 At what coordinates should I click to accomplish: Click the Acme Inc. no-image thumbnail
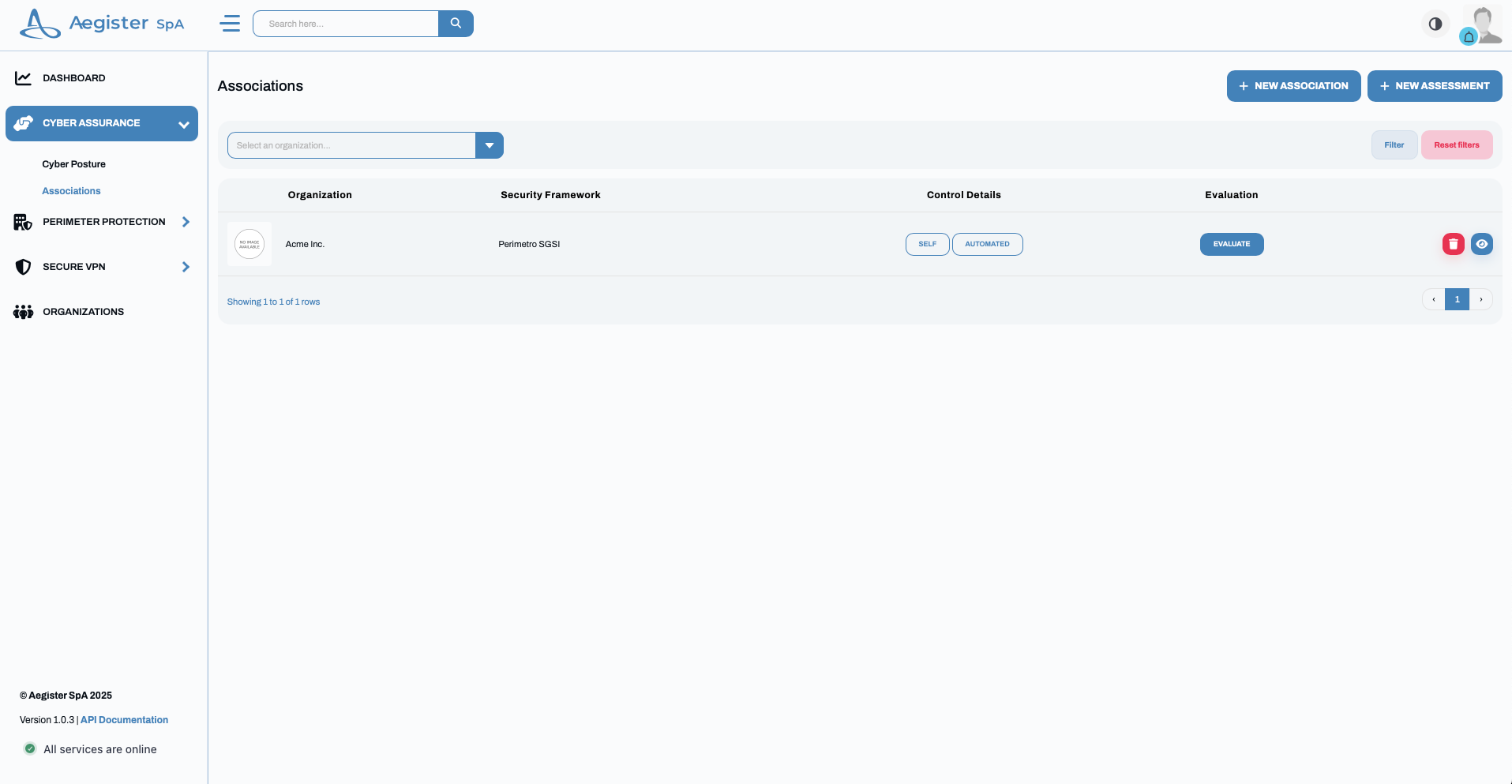pos(249,244)
